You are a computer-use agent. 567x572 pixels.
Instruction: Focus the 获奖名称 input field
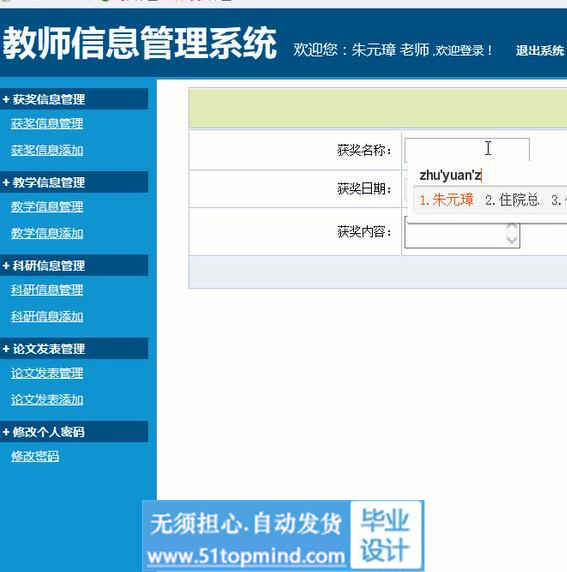467,150
